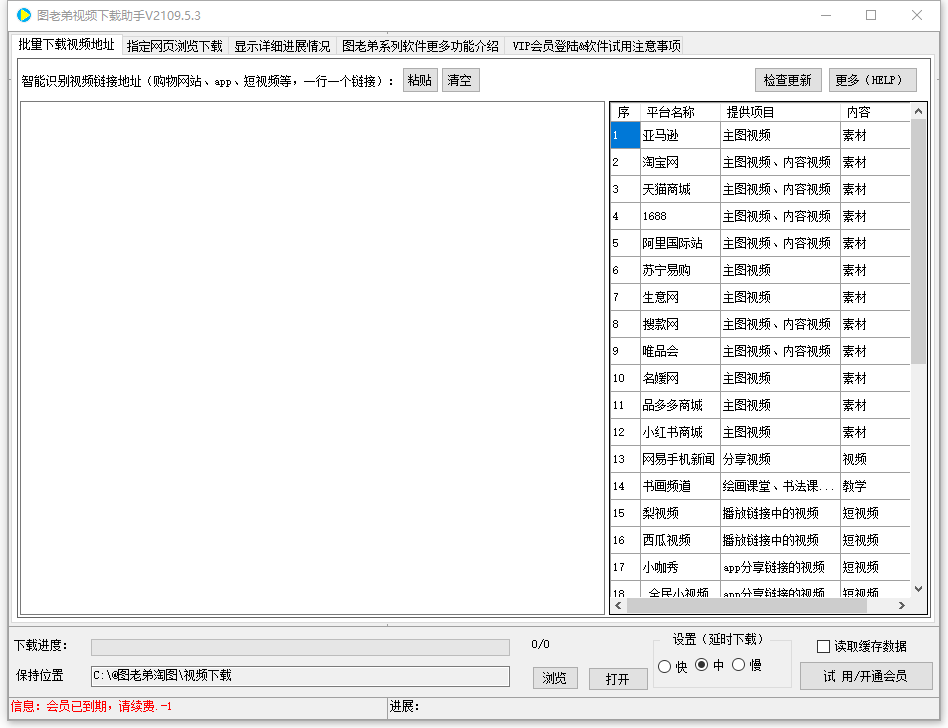
Task: Click the 下载进度 progress bar
Action: pyautogui.click(x=300, y=647)
